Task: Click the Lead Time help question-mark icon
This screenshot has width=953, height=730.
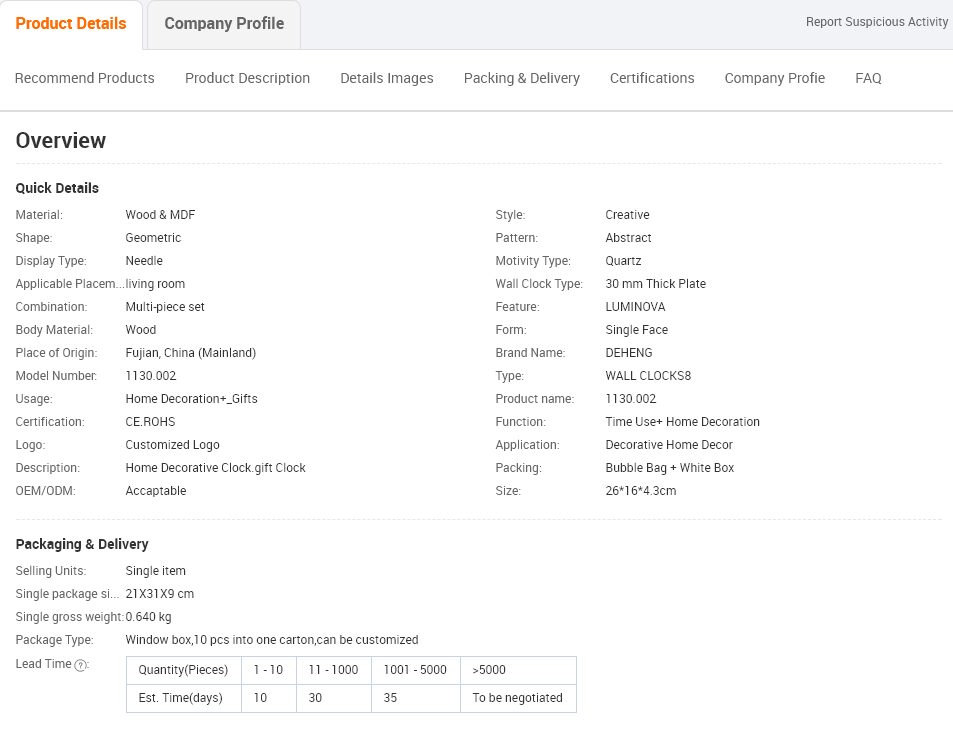Action: pos(80,665)
